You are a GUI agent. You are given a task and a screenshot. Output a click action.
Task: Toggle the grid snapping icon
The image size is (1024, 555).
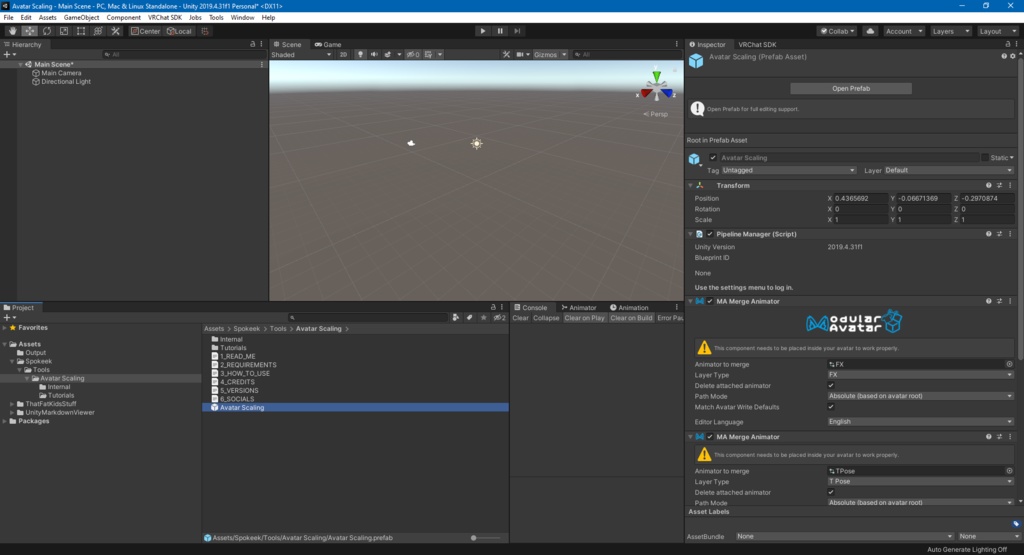click(204, 31)
